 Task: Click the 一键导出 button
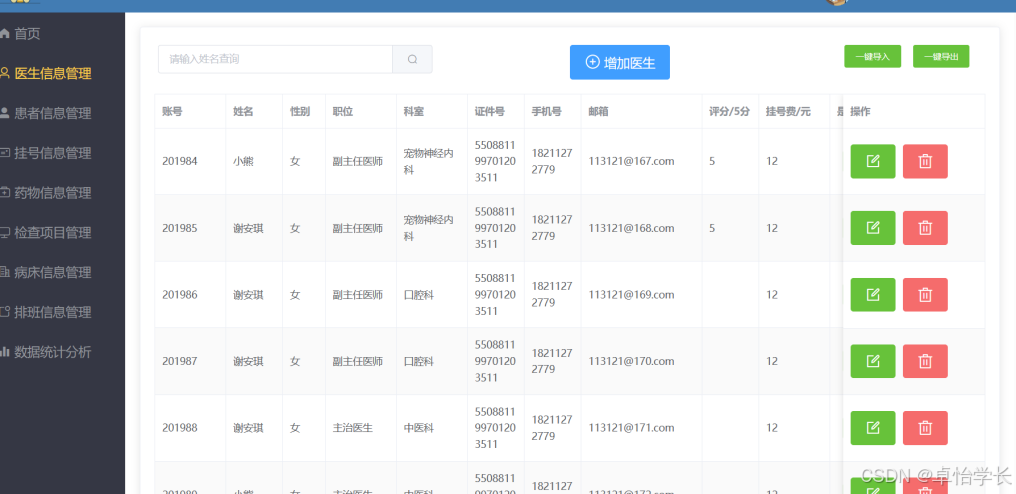point(941,56)
